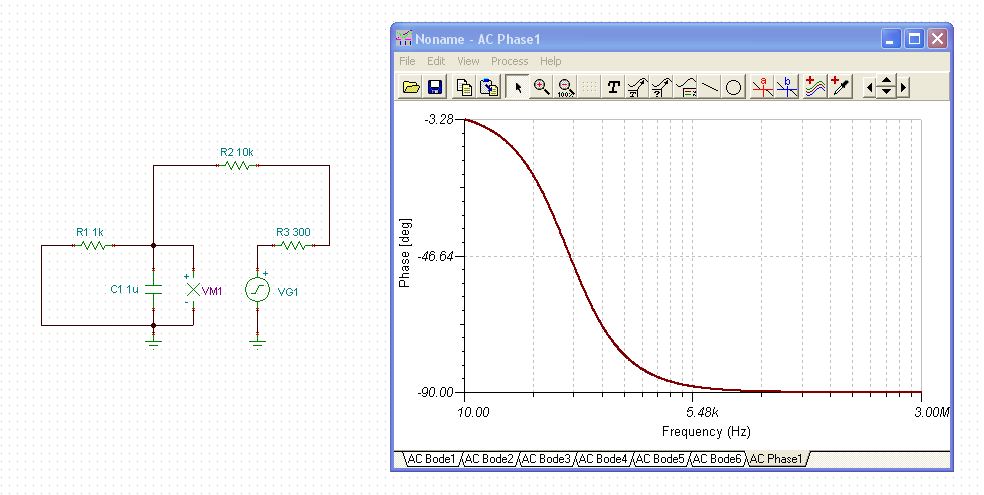Screen dimensions: 984x495
Task: Click the 5.48k frequency tick label
Action: click(x=702, y=412)
